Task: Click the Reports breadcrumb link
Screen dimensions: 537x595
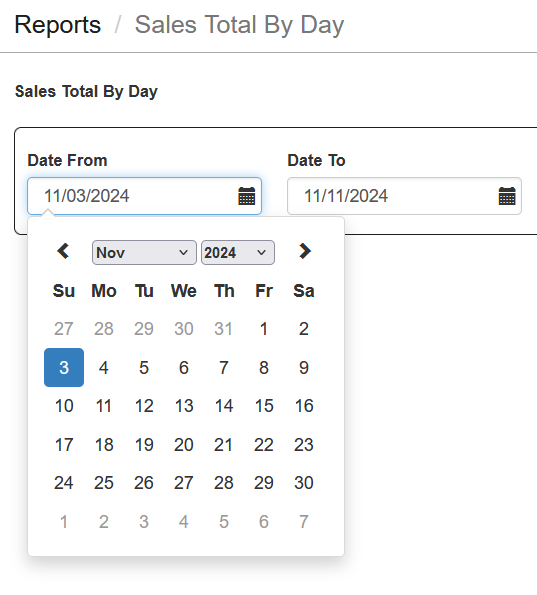Action: tap(58, 25)
